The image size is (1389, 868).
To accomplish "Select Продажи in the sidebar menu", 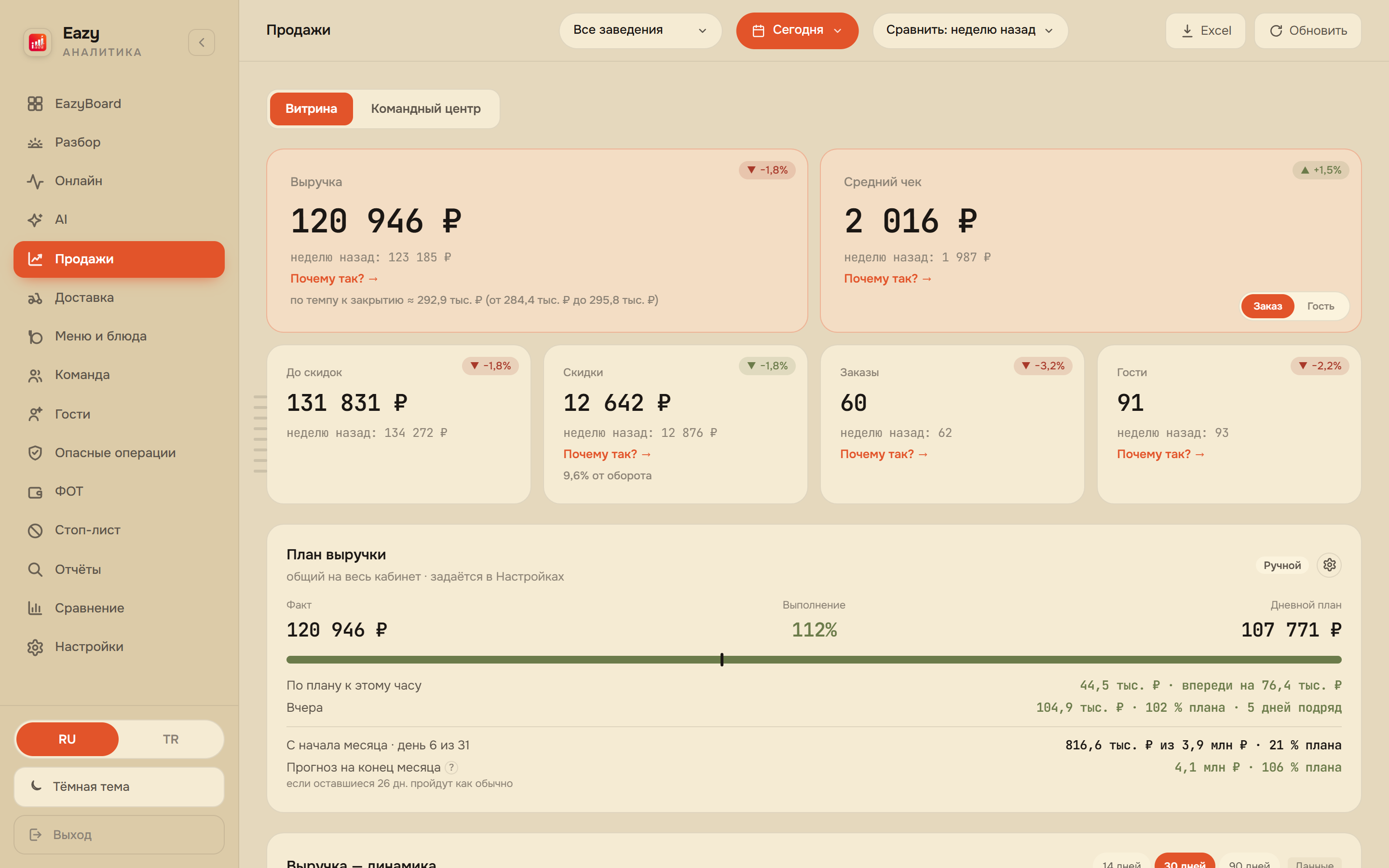I will (119, 259).
